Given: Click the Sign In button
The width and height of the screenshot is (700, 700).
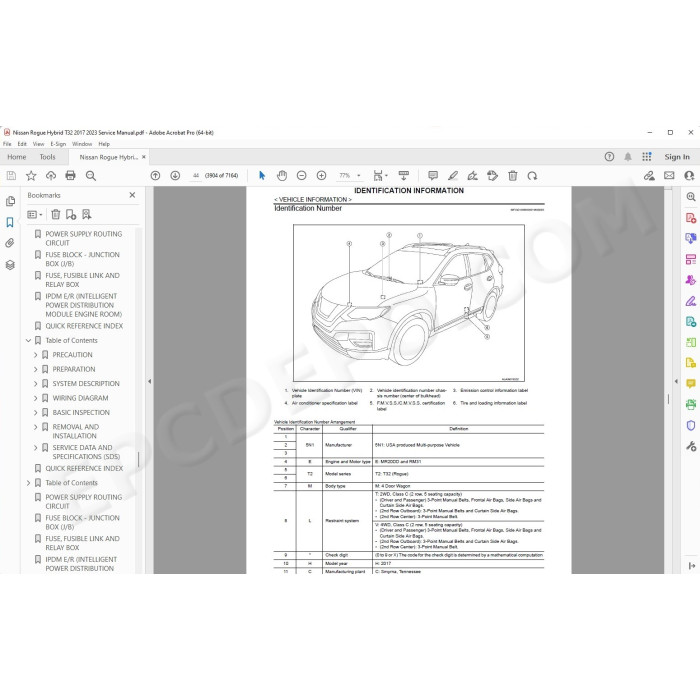Looking at the screenshot, I should (677, 157).
